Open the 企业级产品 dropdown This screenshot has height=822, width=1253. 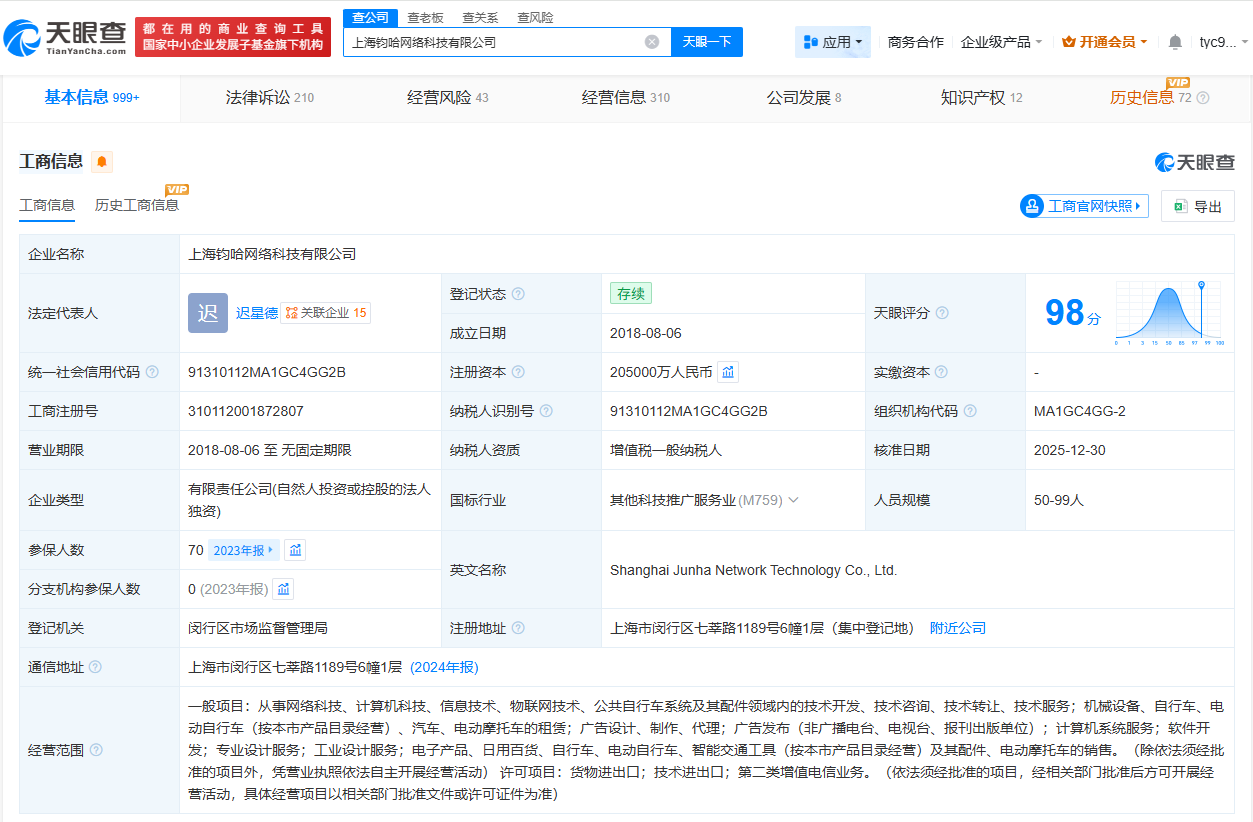(x=1001, y=42)
